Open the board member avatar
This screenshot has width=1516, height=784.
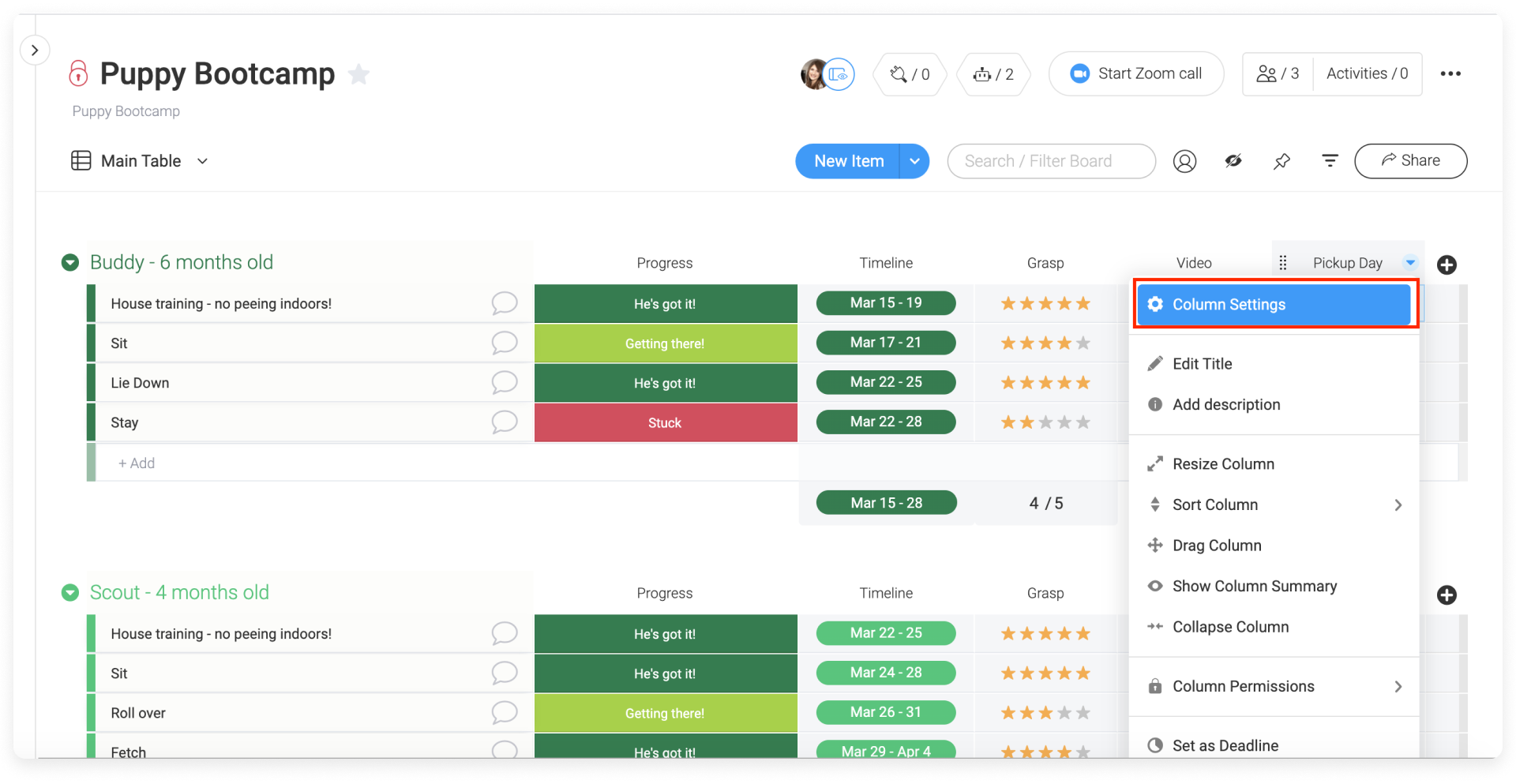pyautogui.click(x=814, y=74)
